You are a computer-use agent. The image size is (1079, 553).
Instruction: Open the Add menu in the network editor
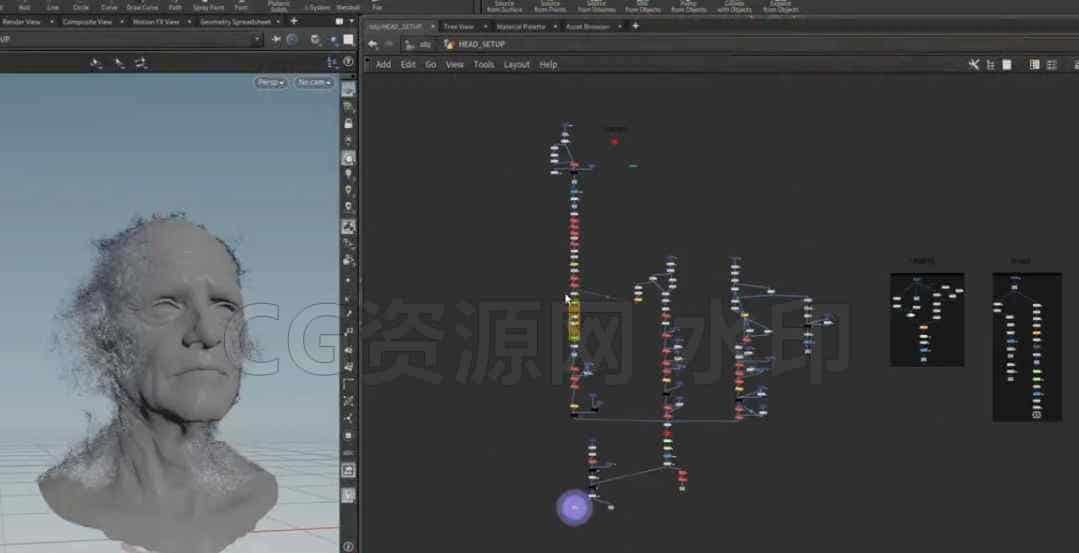(383, 65)
